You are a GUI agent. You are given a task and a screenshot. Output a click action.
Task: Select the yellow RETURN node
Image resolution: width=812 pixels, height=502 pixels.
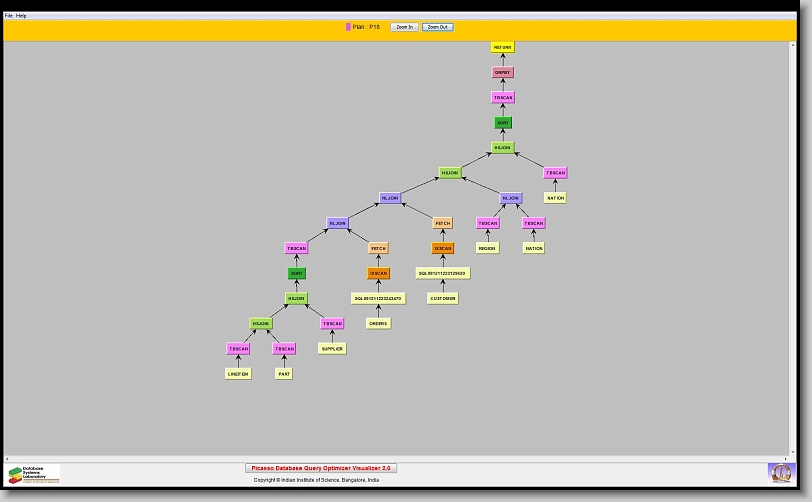click(x=502, y=47)
